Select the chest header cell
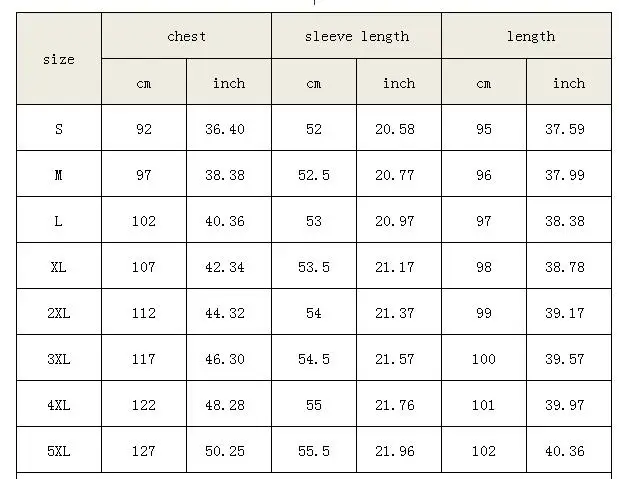 (186, 36)
